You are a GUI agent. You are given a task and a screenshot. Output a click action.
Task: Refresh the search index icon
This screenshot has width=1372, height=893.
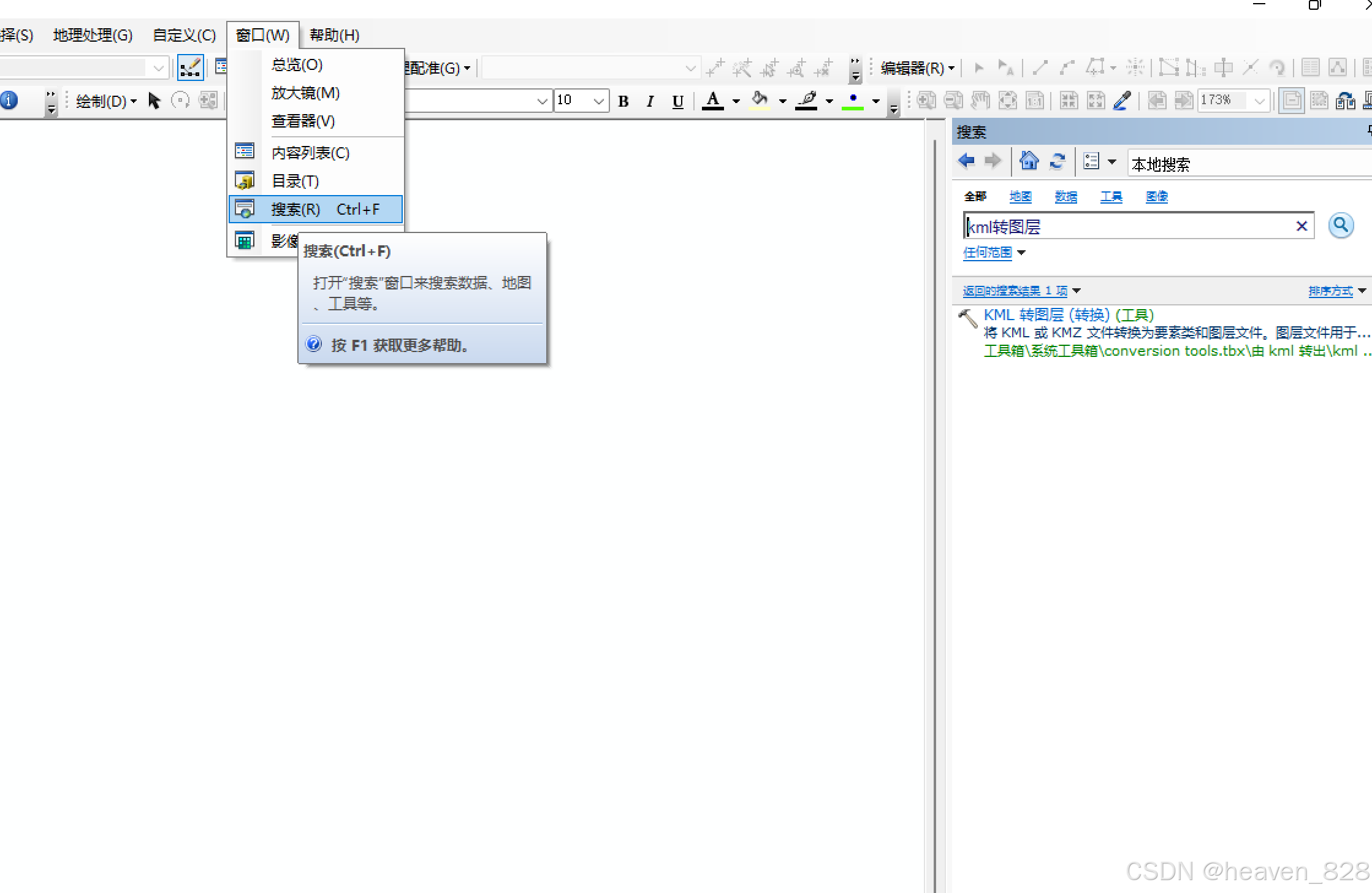(1058, 161)
